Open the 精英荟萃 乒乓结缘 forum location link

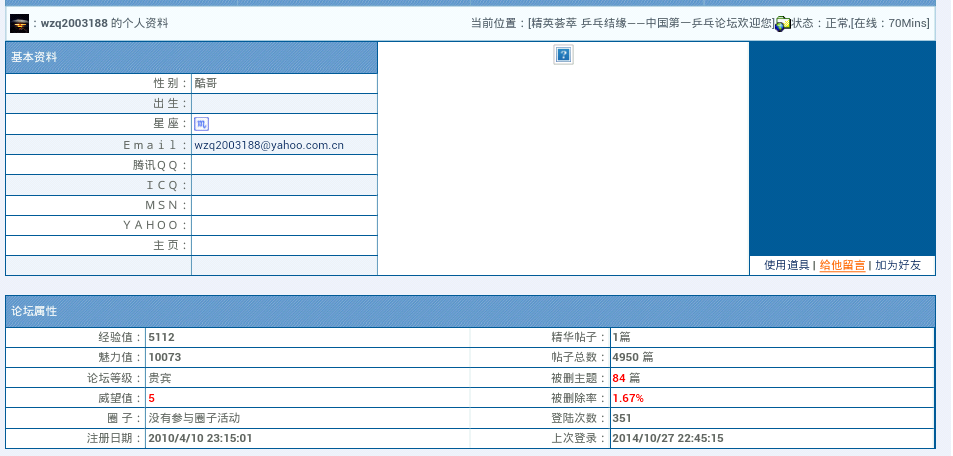[x=652, y=24]
